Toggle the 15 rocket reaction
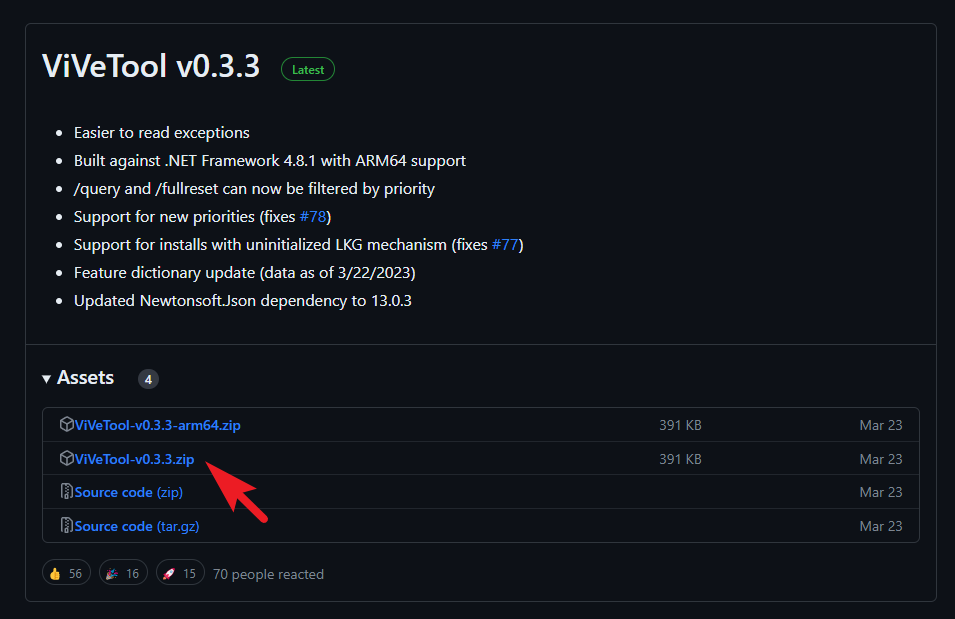Screen dimensions: 955x619 pos(180,572)
